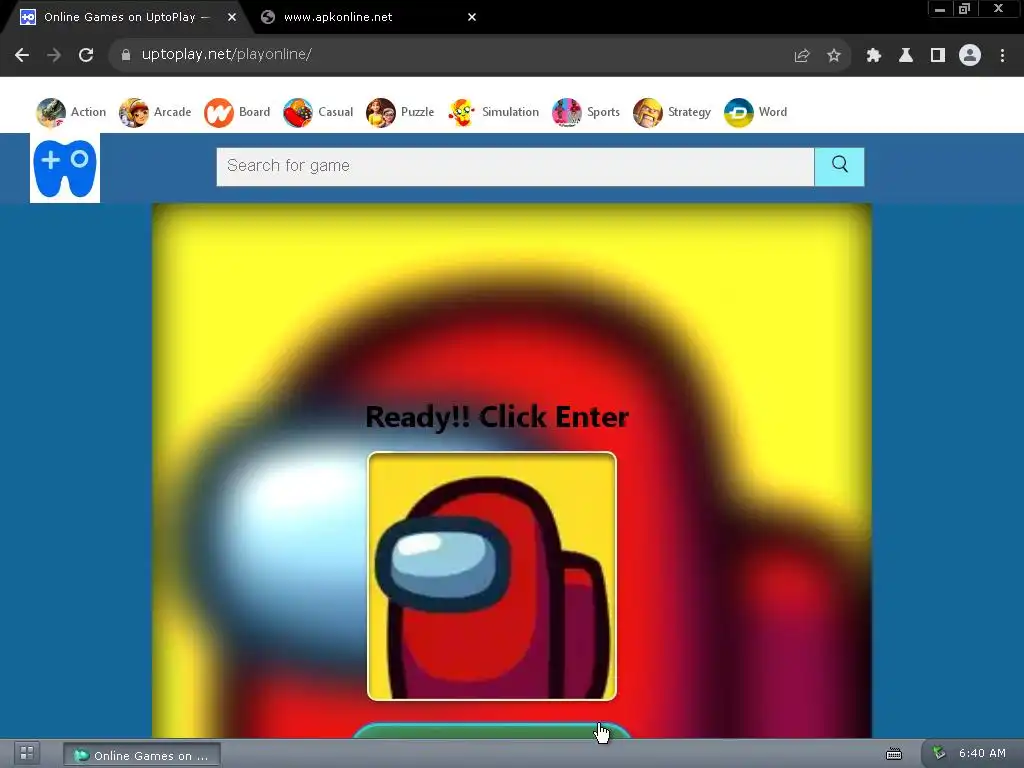This screenshot has height=768, width=1024.
Task: Bookmark this tab with the star icon
Action: point(834,56)
